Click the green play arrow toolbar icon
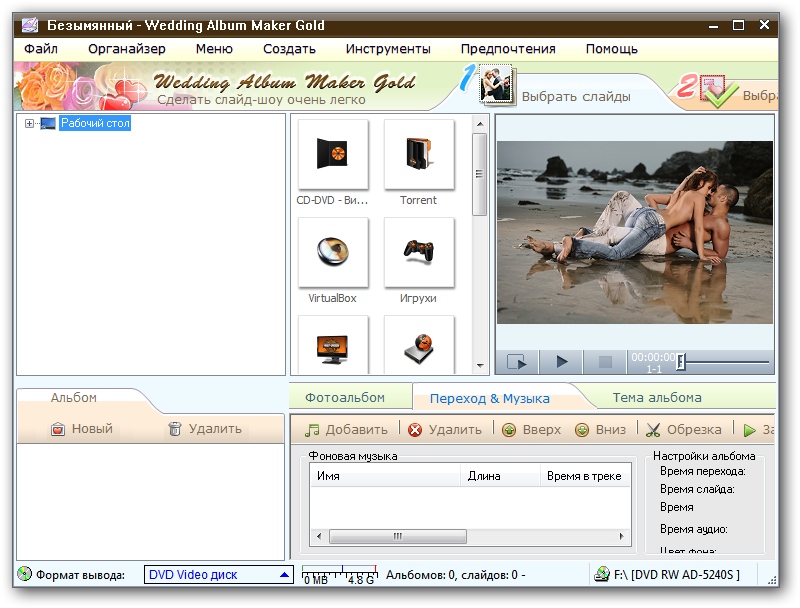 (x=749, y=430)
